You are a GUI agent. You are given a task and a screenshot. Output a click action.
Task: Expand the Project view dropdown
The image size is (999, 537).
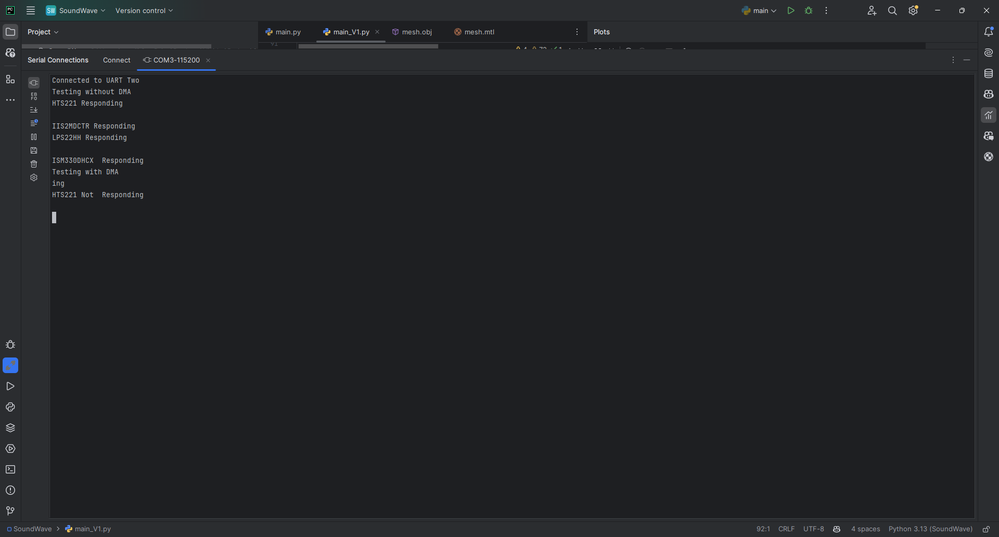point(43,32)
